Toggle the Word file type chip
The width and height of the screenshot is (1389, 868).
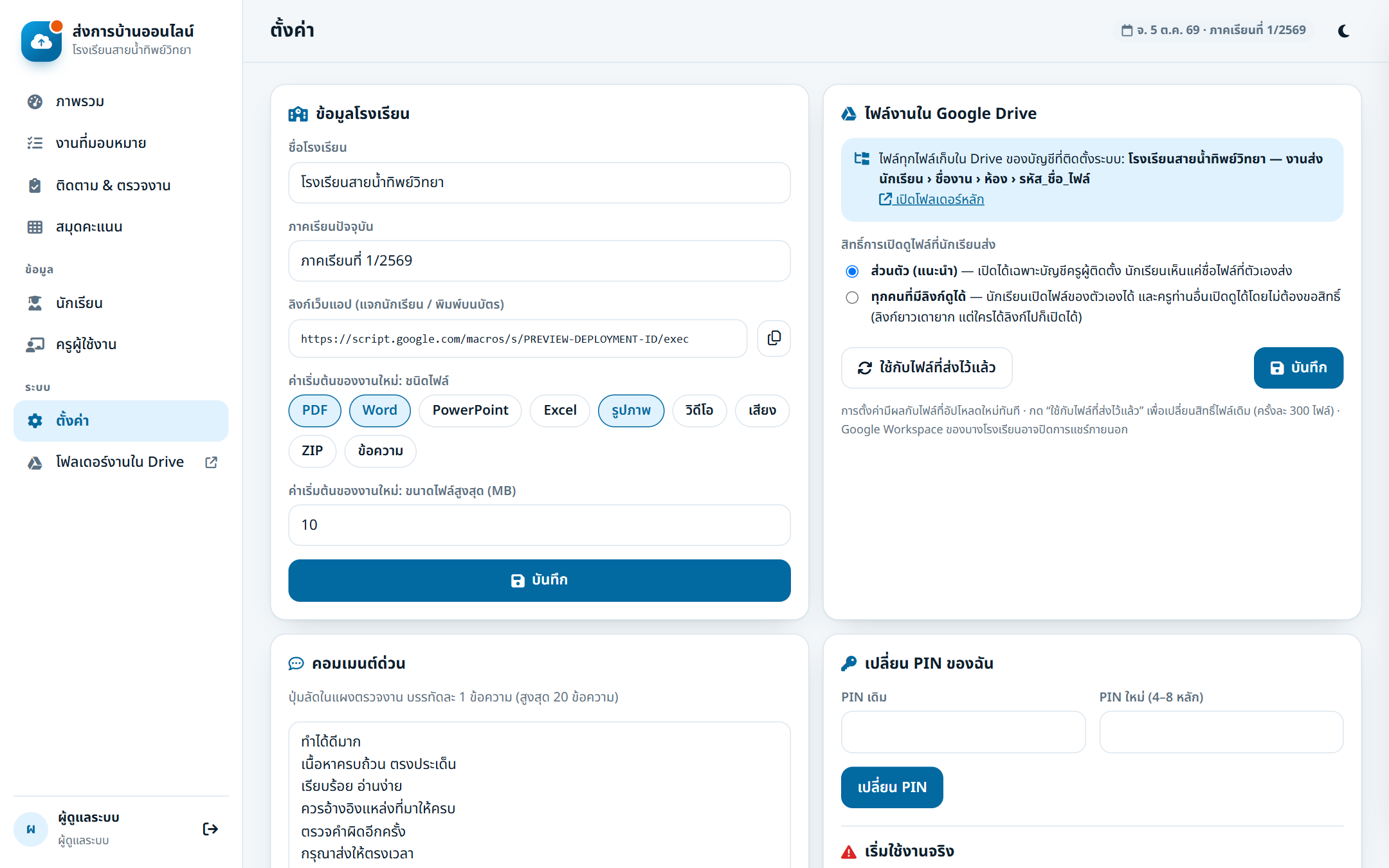[379, 410]
